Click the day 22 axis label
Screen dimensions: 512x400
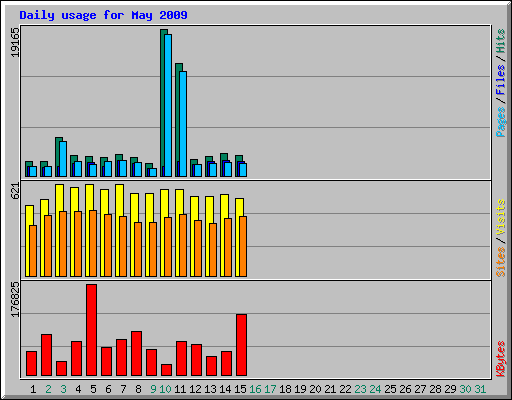(345, 389)
